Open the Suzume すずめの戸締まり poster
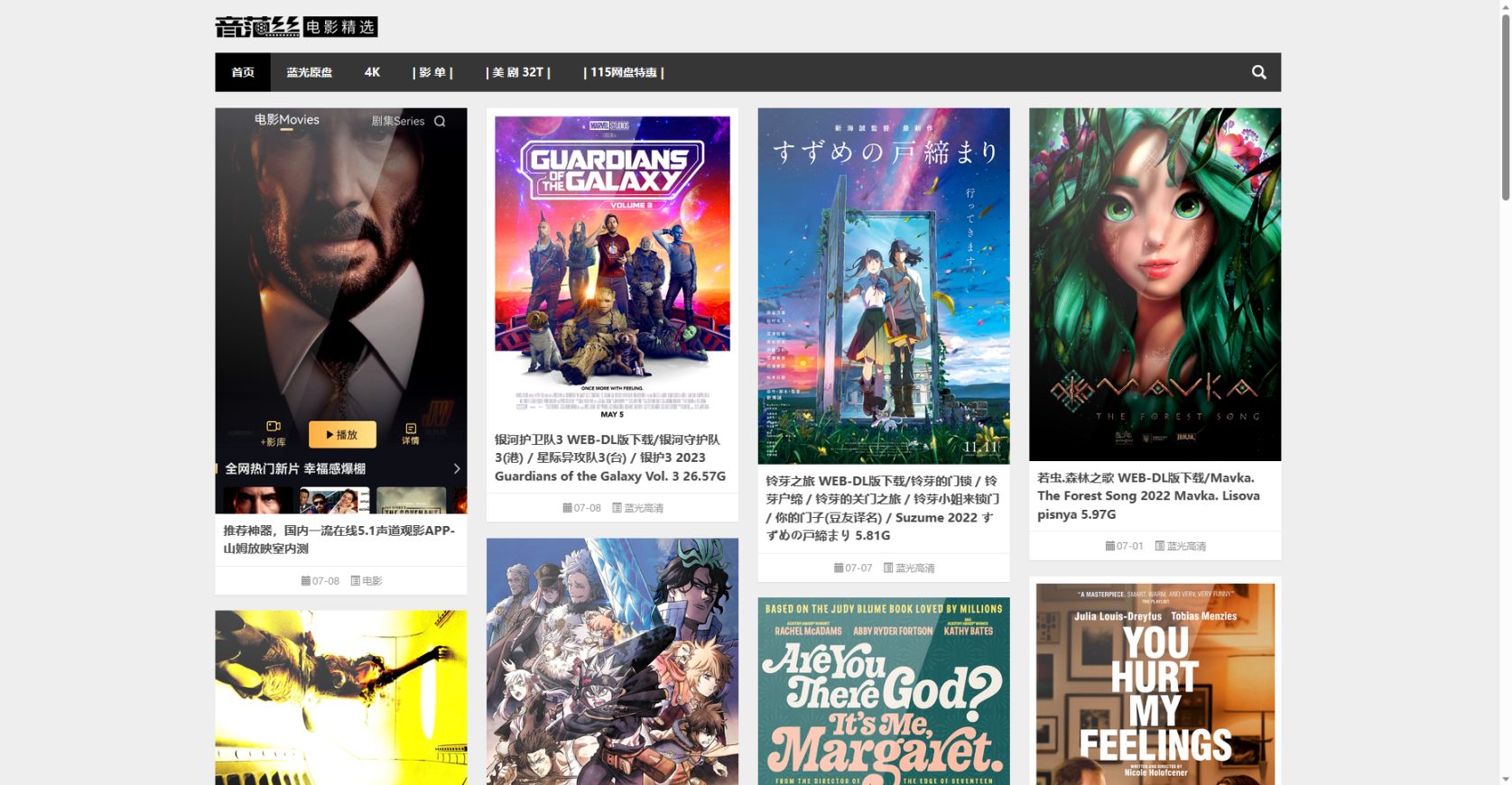Screen dimensions: 1512x785 [x=884, y=286]
